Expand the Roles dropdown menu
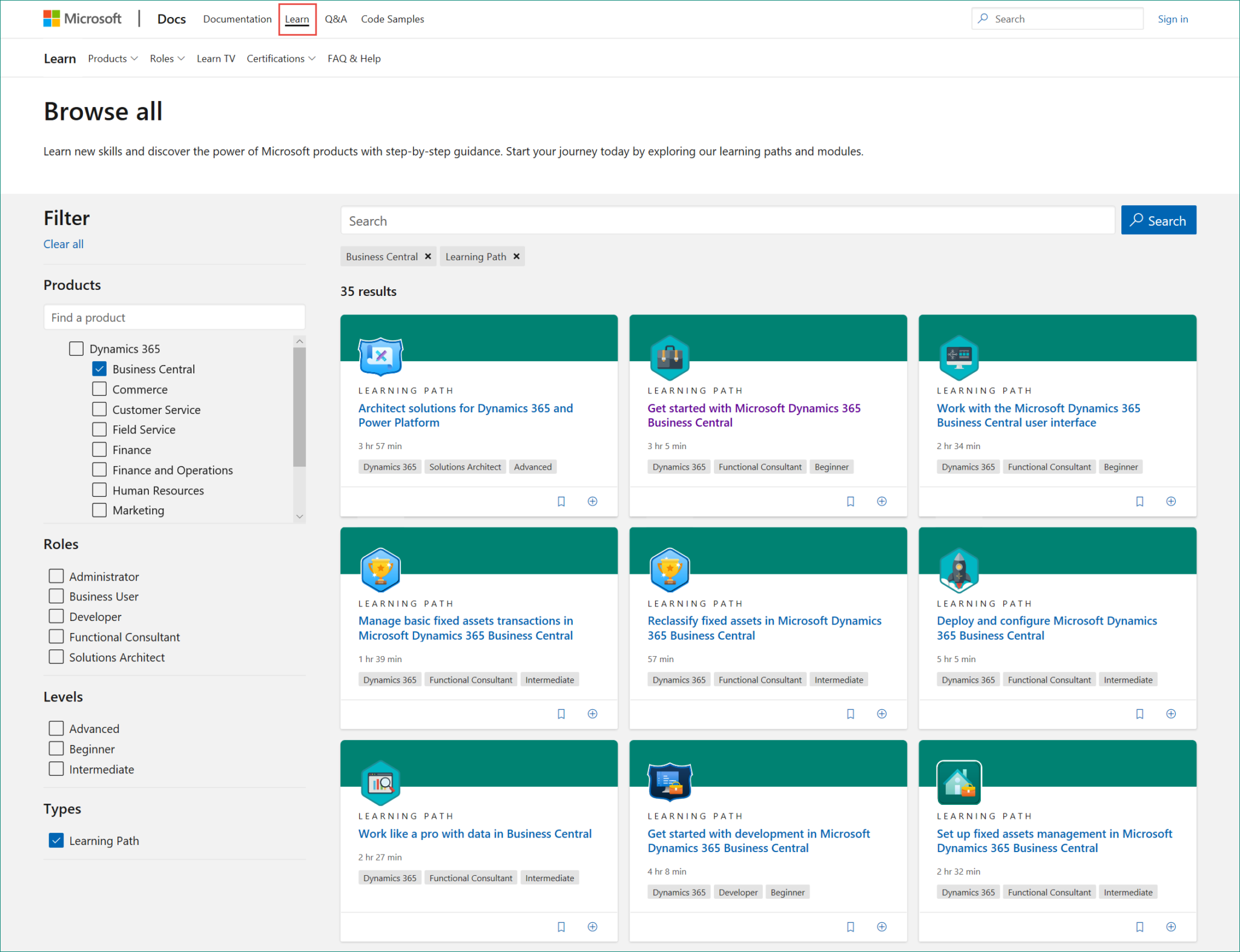This screenshot has width=1240, height=952. coord(168,59)
